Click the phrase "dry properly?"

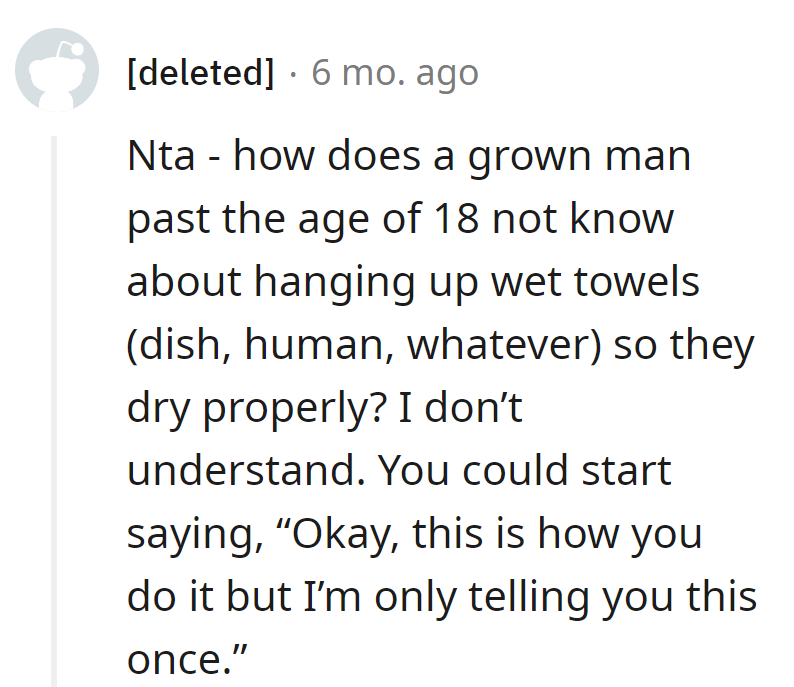pos(264,409)
